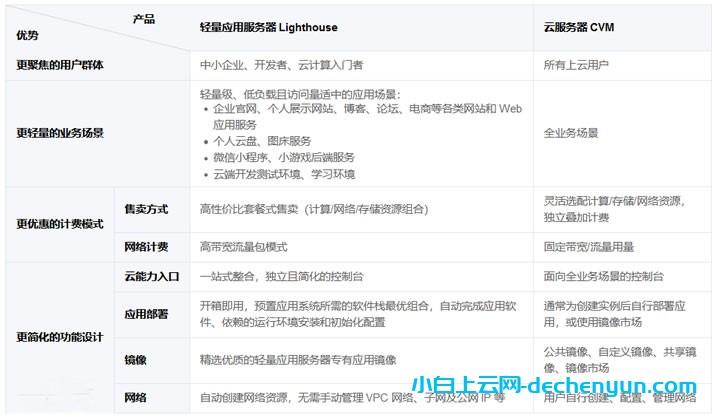Viewport: 718px width, 418px height.
Task: Click the '网络' sub-row label
Action: 136,398
